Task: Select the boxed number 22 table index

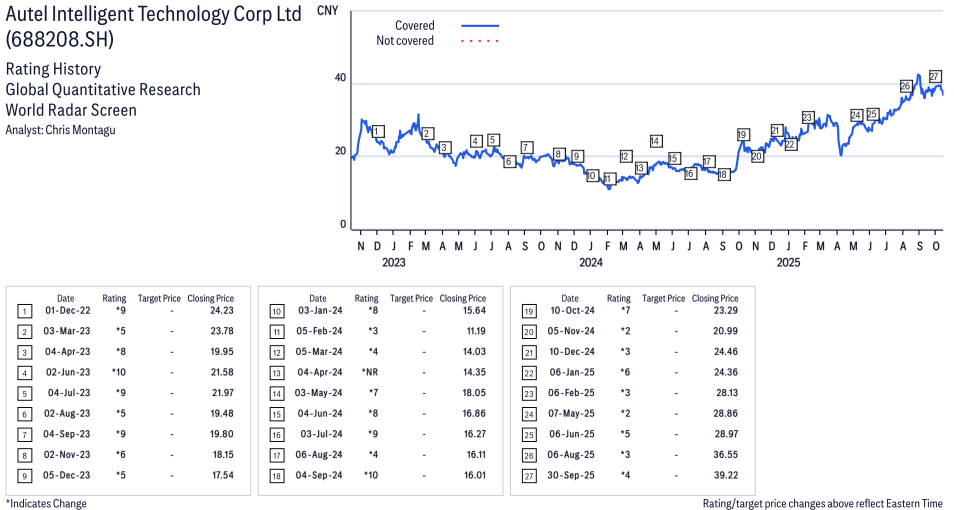Action: pyautogui.click(x=528, y=371)
